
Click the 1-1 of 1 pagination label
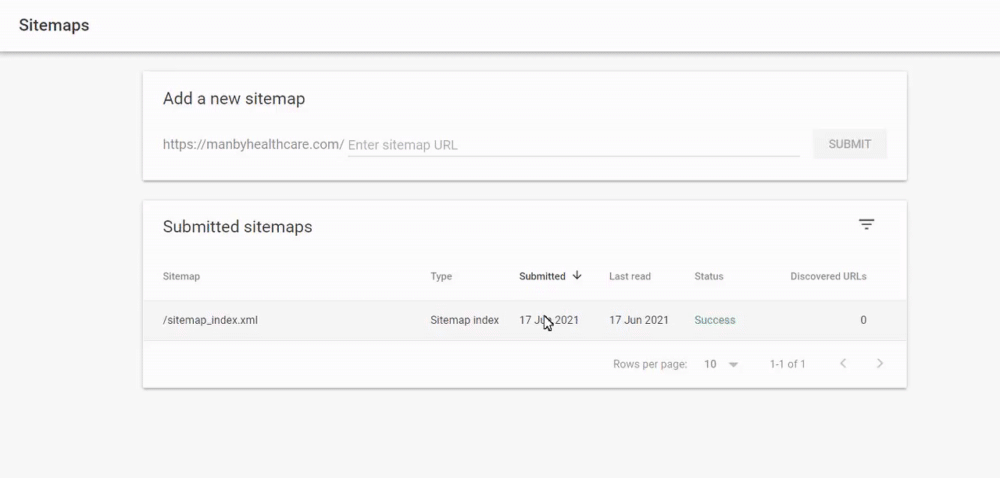(x=787, y=364)
